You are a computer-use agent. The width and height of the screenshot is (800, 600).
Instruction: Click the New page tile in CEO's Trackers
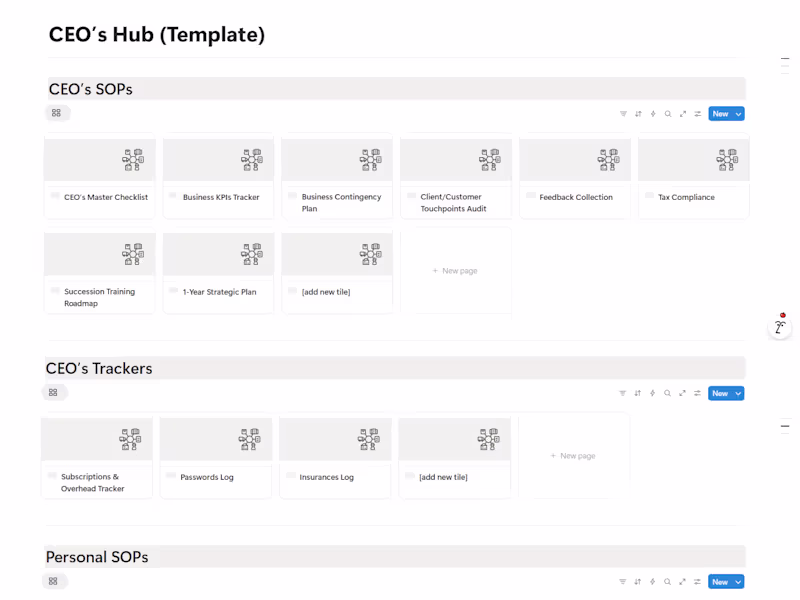point(573,455)
